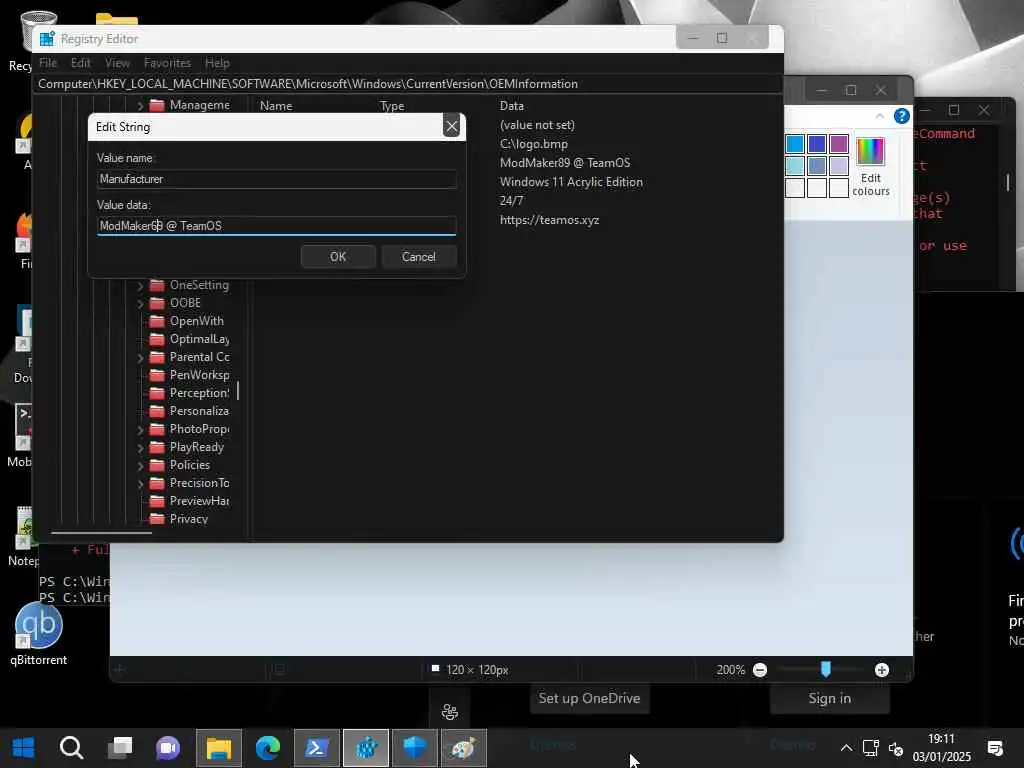Click Paint zoom in plus button
The height and width of the screenshot is (768, 1024).
pyautogui.click(x=882, y=670)
